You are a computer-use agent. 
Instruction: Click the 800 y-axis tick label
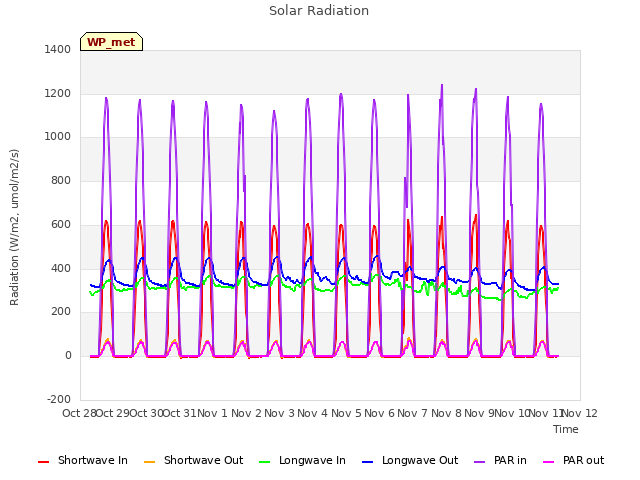point(61,180)
